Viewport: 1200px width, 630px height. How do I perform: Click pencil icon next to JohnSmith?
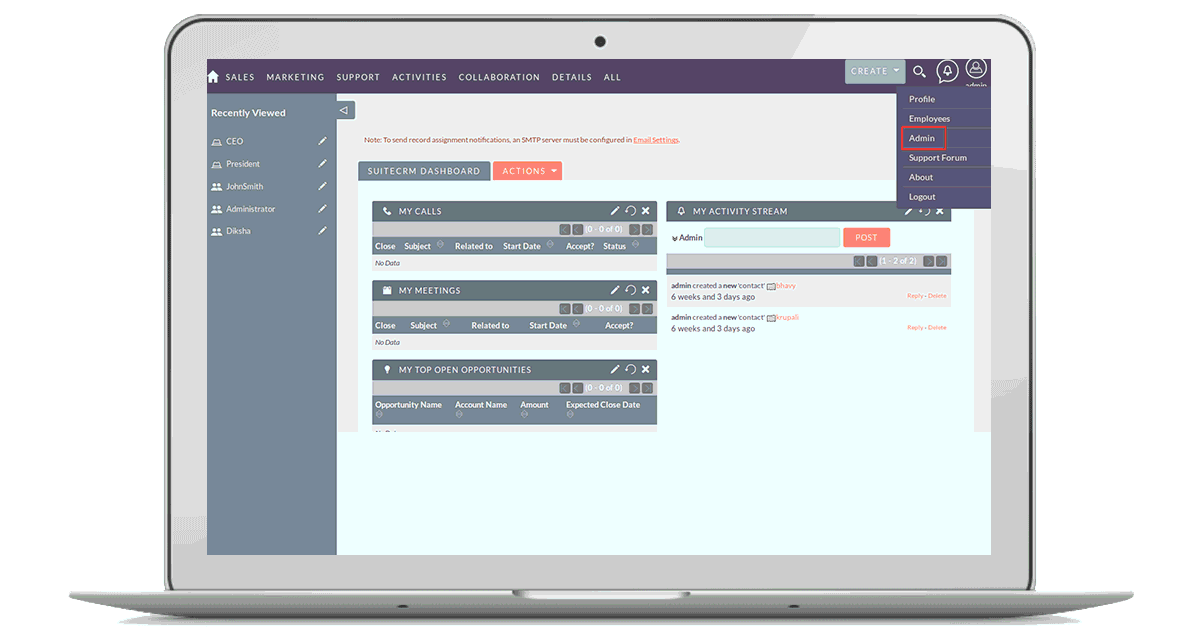point(322,186)
